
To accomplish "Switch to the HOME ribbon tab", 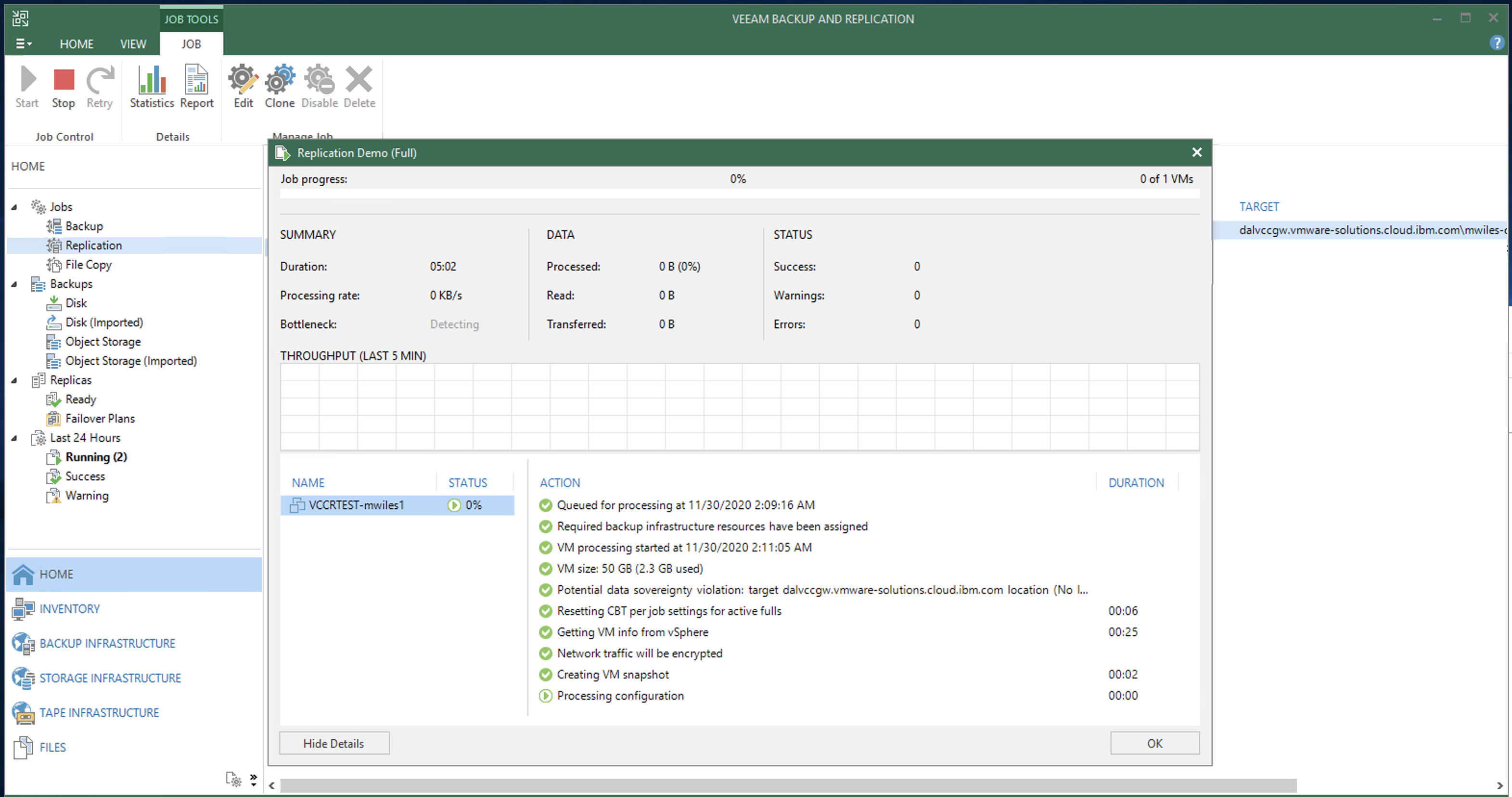I will pos(77,44).
